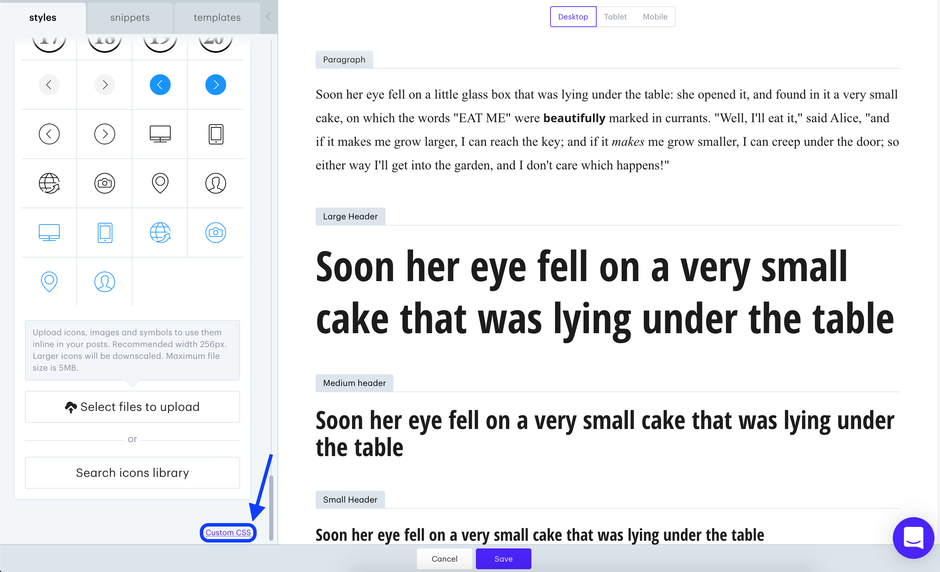This screenshot has height=572, width=940.
Task: Select the black outlined tablet device icon
Action: pos(215,134)
